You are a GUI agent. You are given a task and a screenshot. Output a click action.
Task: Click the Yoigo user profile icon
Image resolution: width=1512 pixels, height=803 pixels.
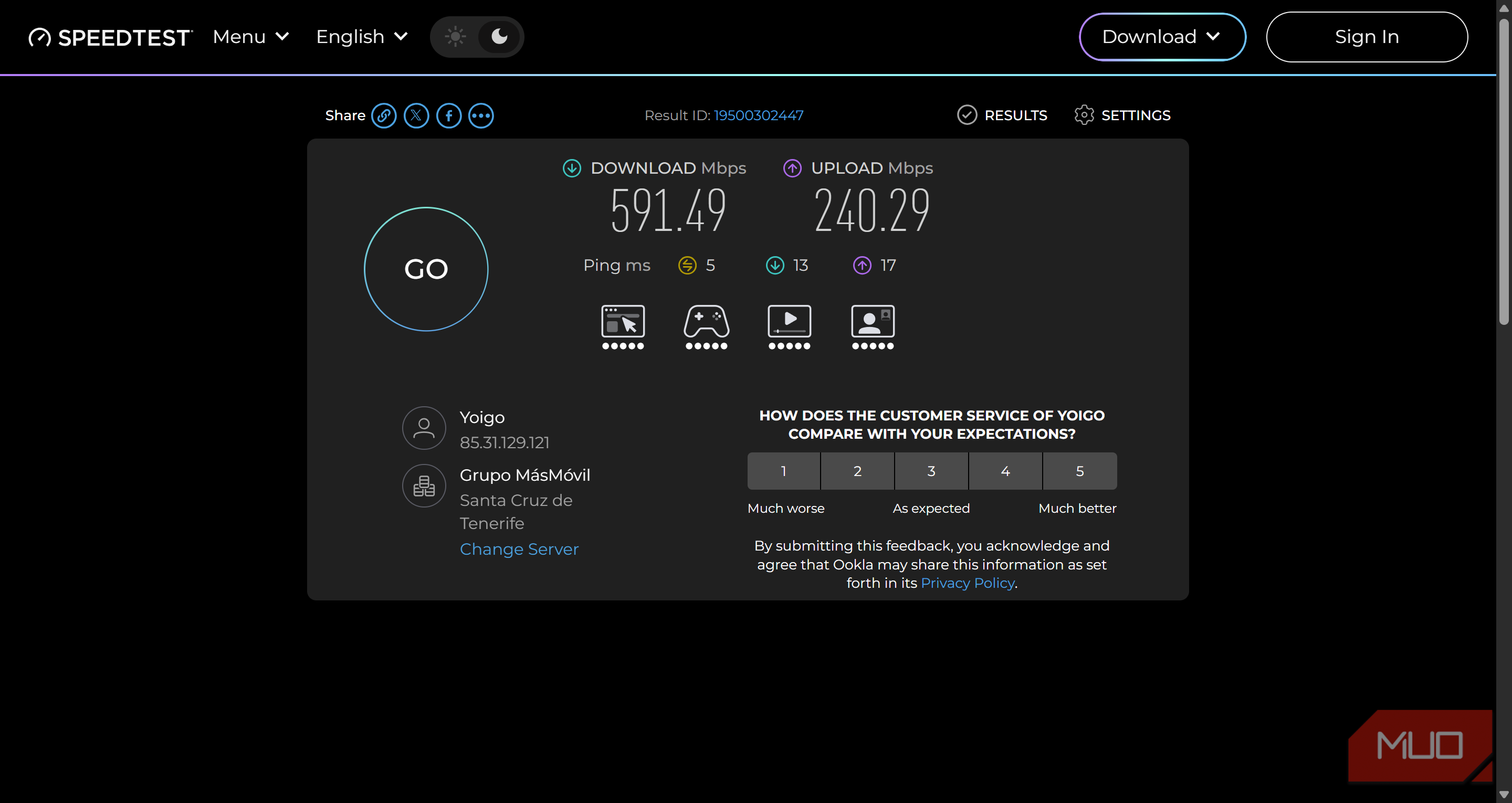(x=424, y=428)
